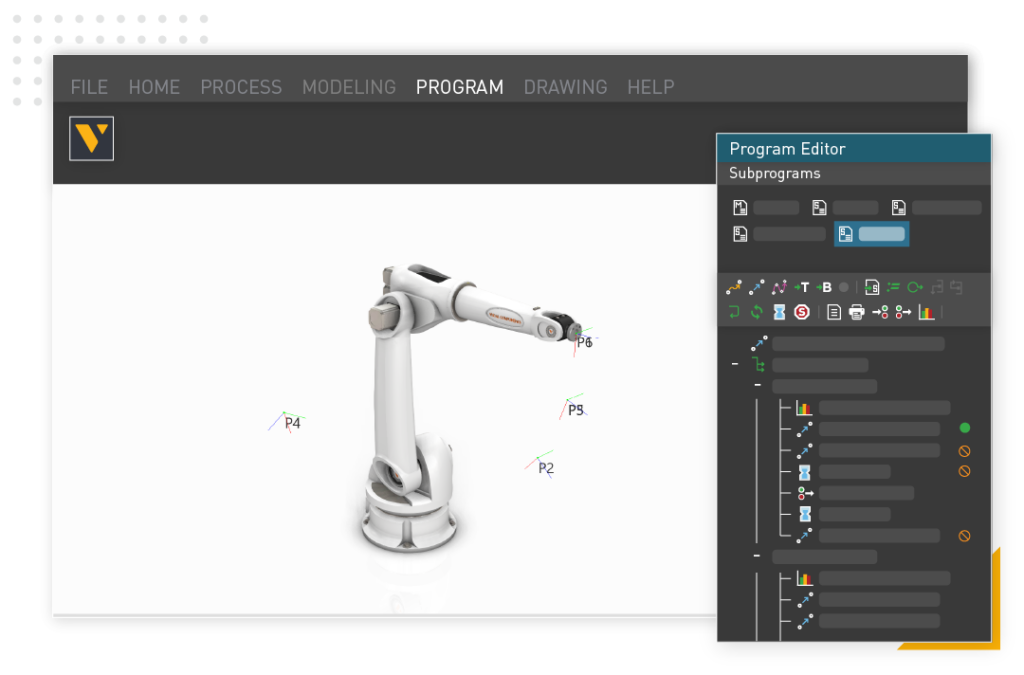
Task: Click the Print statement printer icon
Action: coord(856,312)
